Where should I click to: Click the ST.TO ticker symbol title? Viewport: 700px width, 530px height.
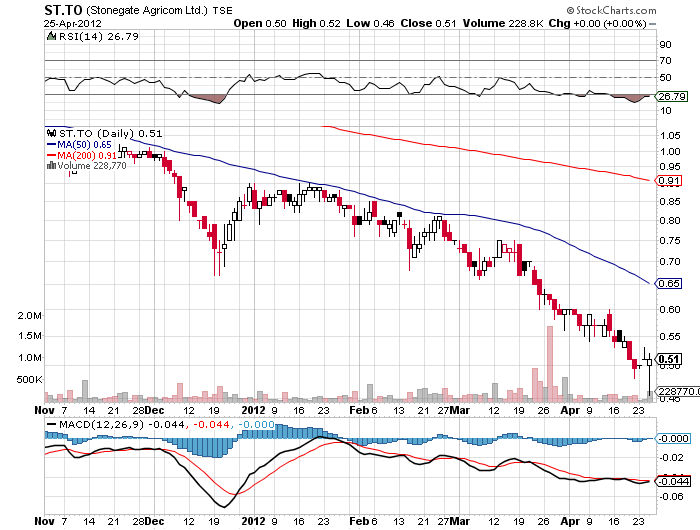point(63,10)
